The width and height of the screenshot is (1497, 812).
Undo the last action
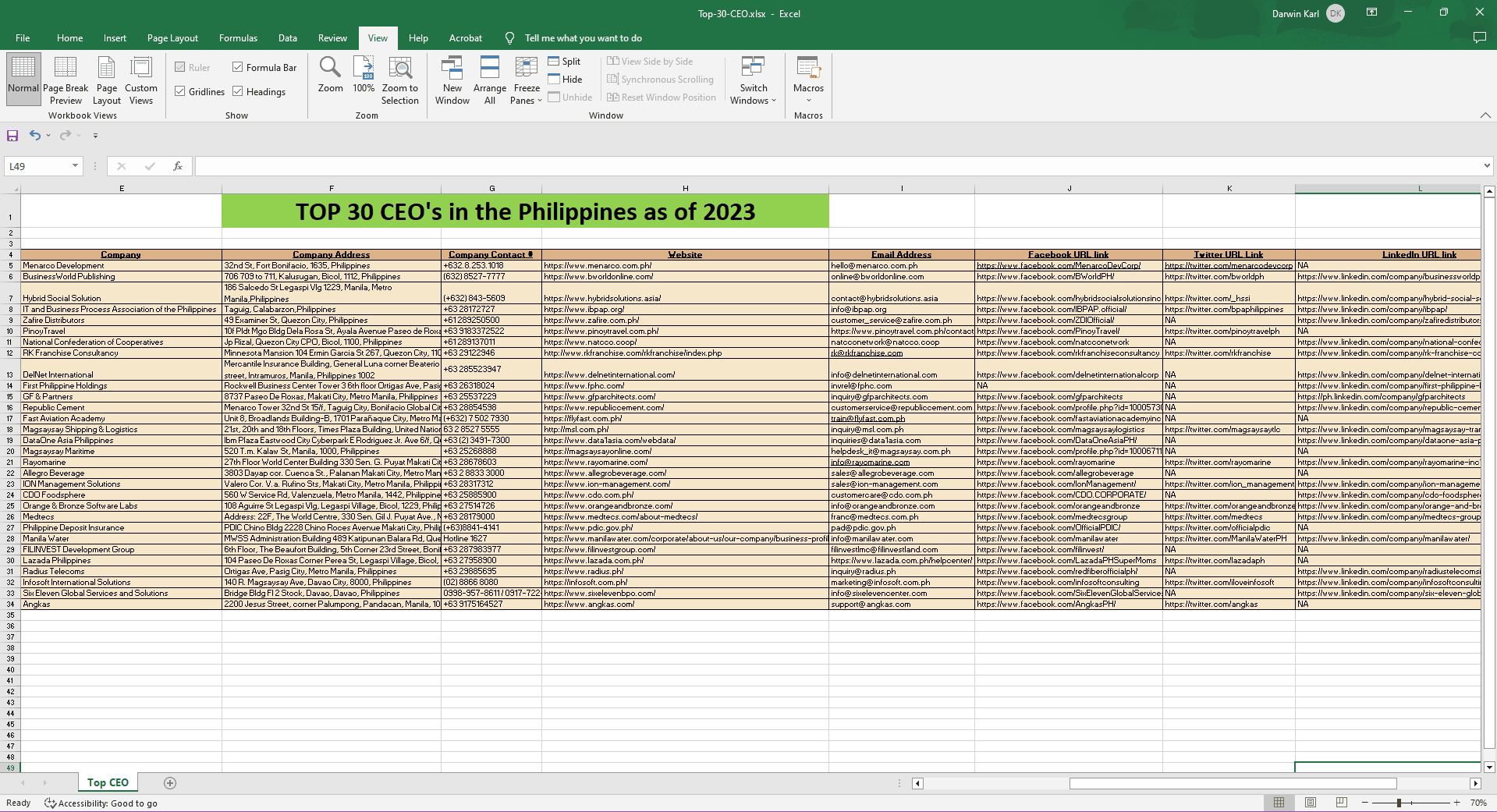[34, 136]
